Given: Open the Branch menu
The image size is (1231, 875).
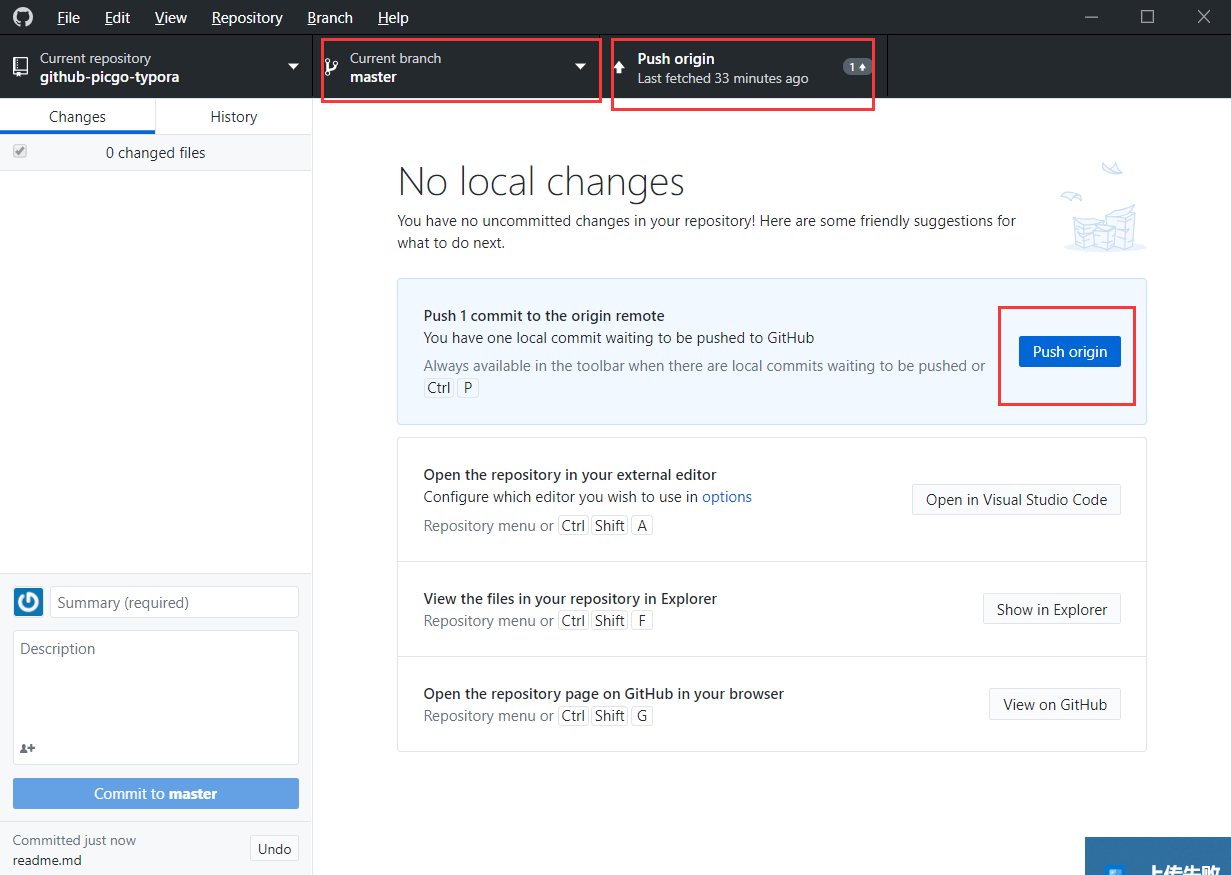Looking at the screenshot, I should tap(330, 18).
